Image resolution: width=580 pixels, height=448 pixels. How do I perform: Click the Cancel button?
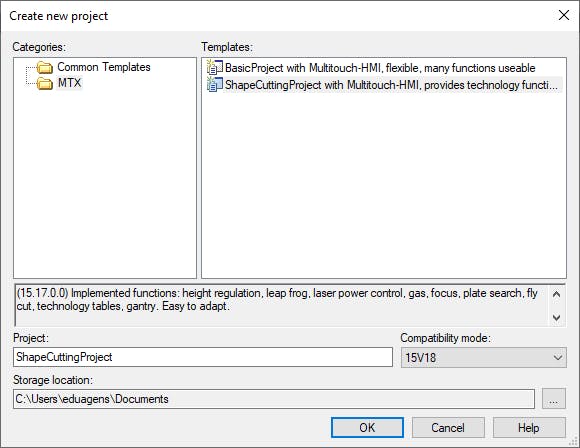tap(448, 428)
